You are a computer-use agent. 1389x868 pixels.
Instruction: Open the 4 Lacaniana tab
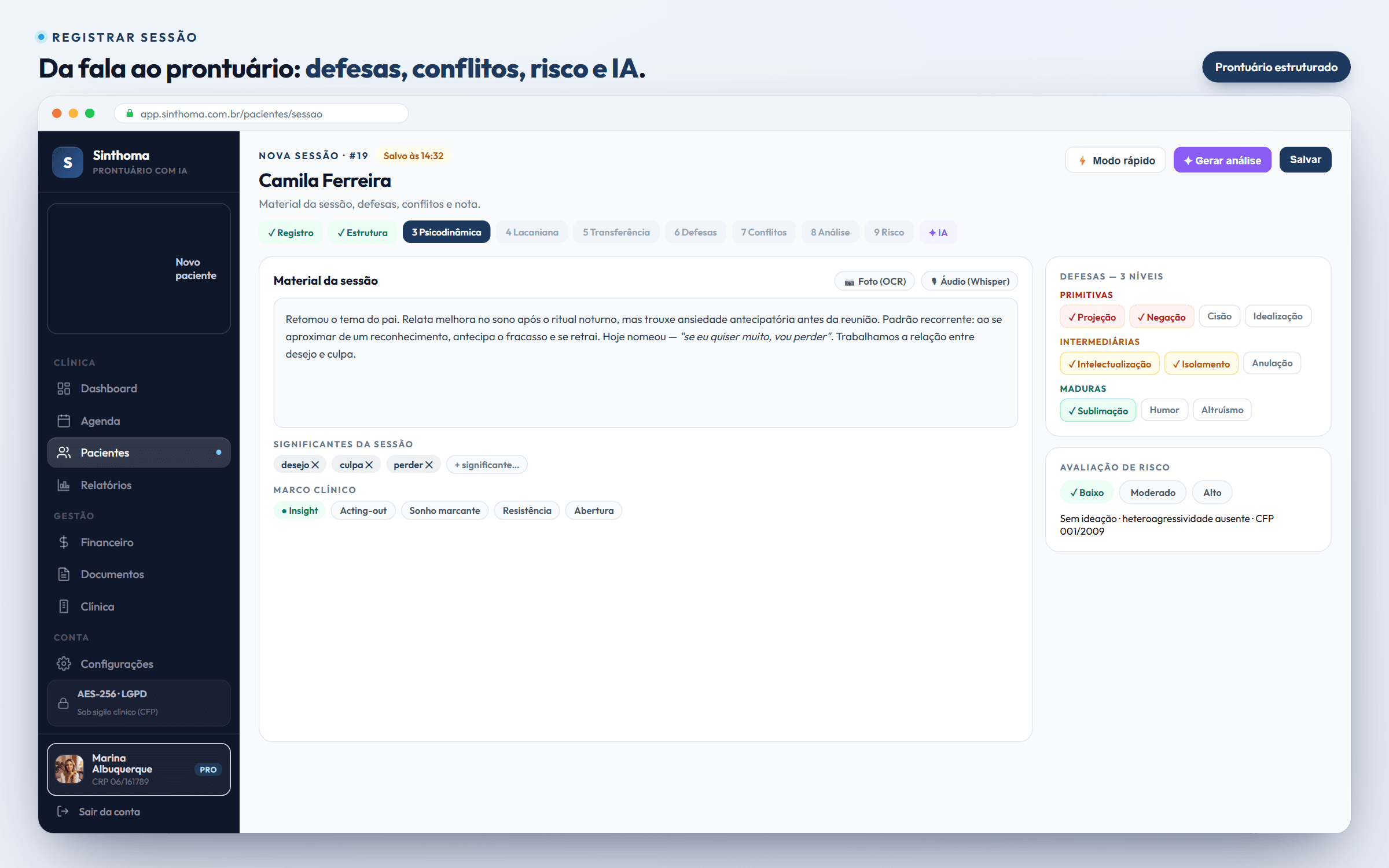tap(532, 232)
